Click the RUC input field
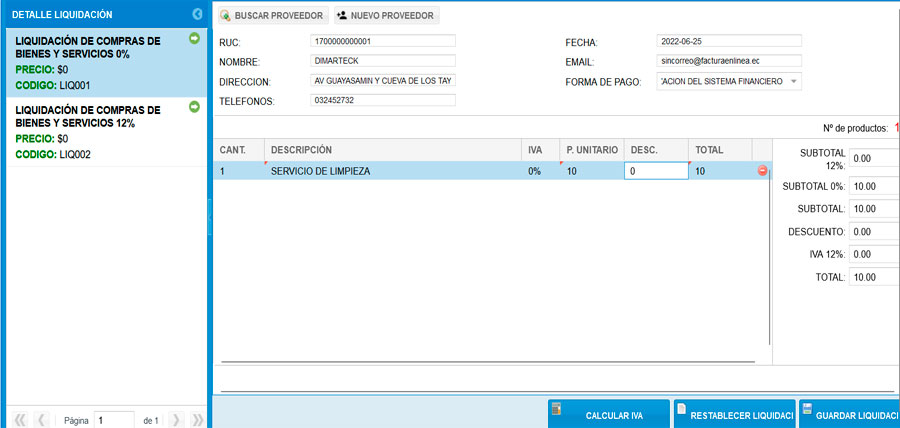The height and width of the screenshot is (428, 900). (383, 41)
